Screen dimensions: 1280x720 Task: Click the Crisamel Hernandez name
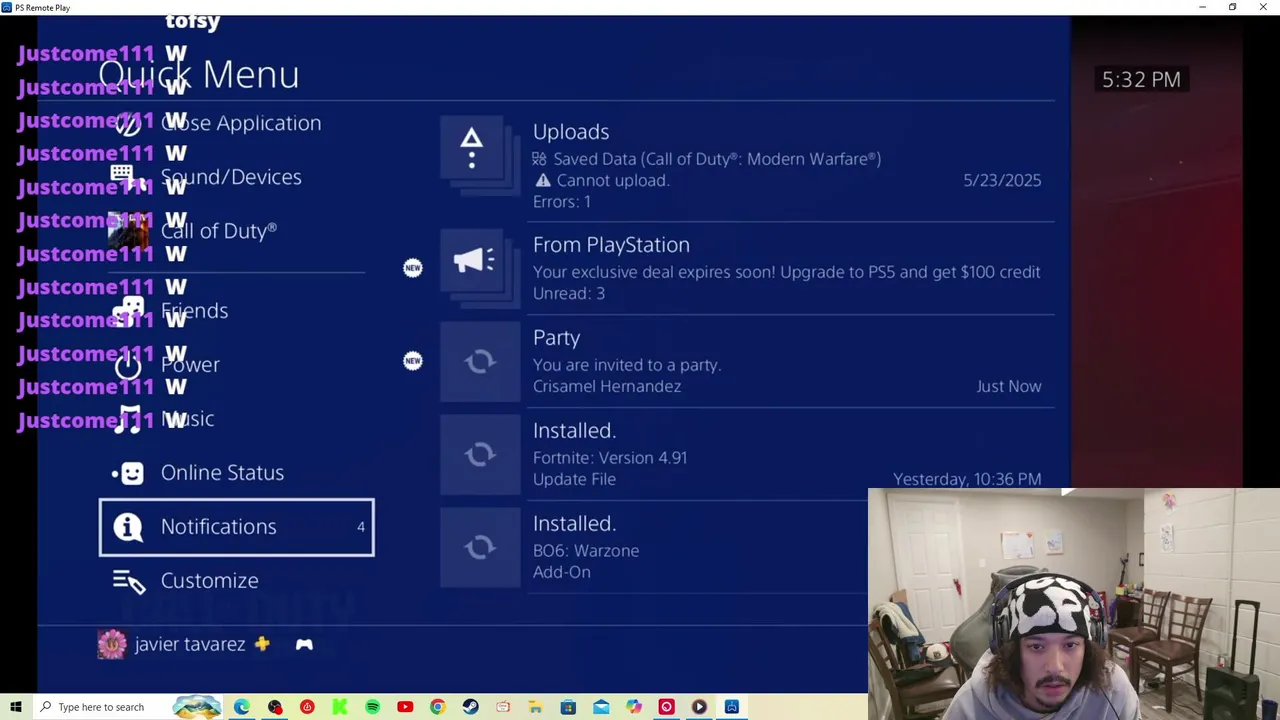point(607,387)
